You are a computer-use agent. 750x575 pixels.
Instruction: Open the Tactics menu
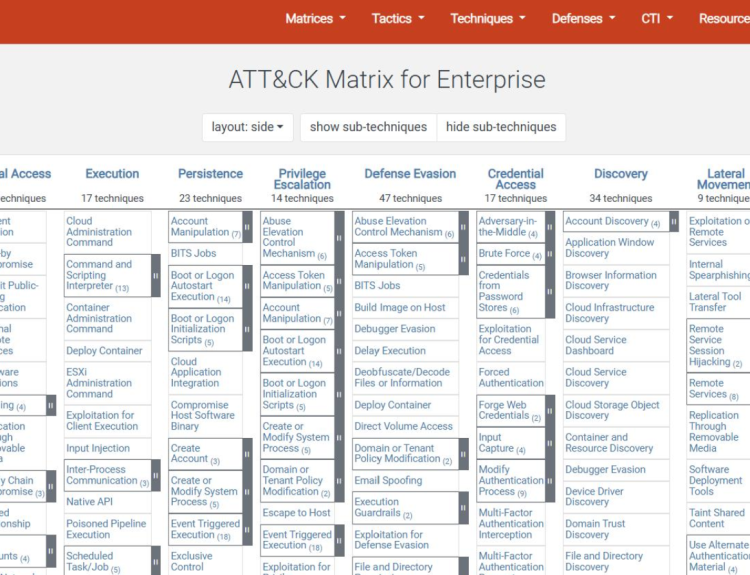pos(398,19)
